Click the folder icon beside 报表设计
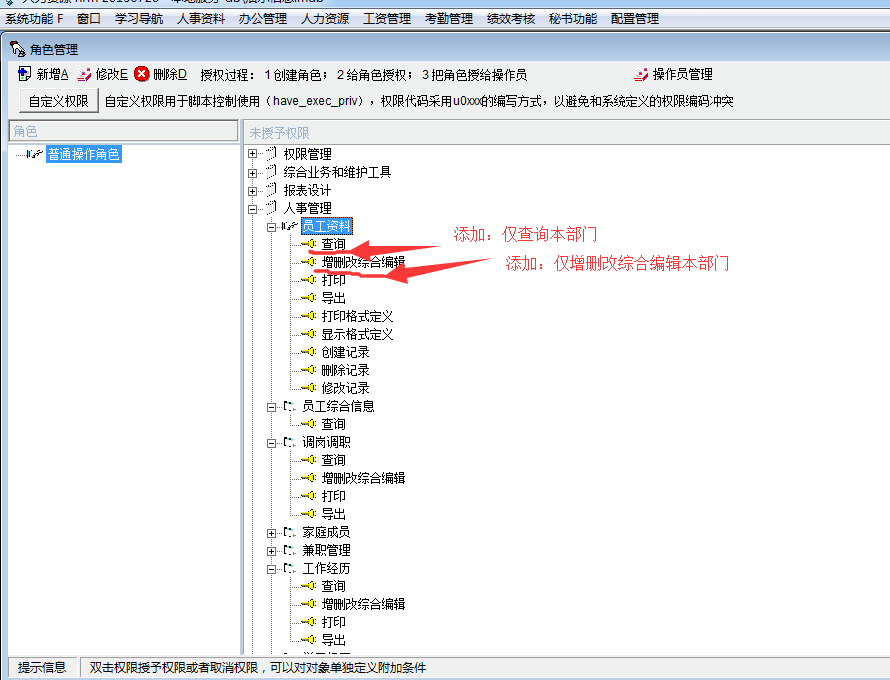The image size is (890, 680). [270, 190]
